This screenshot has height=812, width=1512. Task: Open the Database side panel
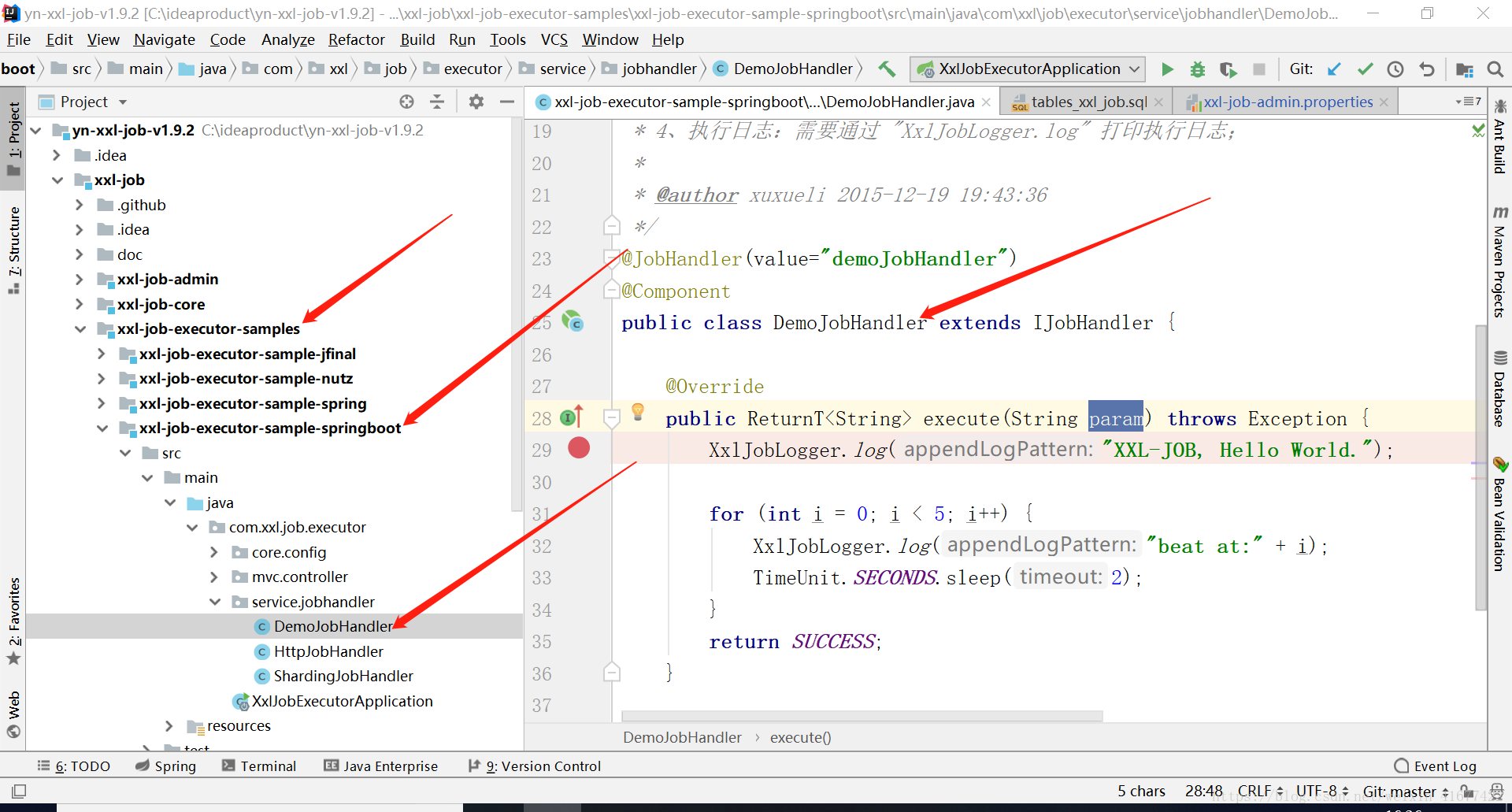tap(1499, 388)
